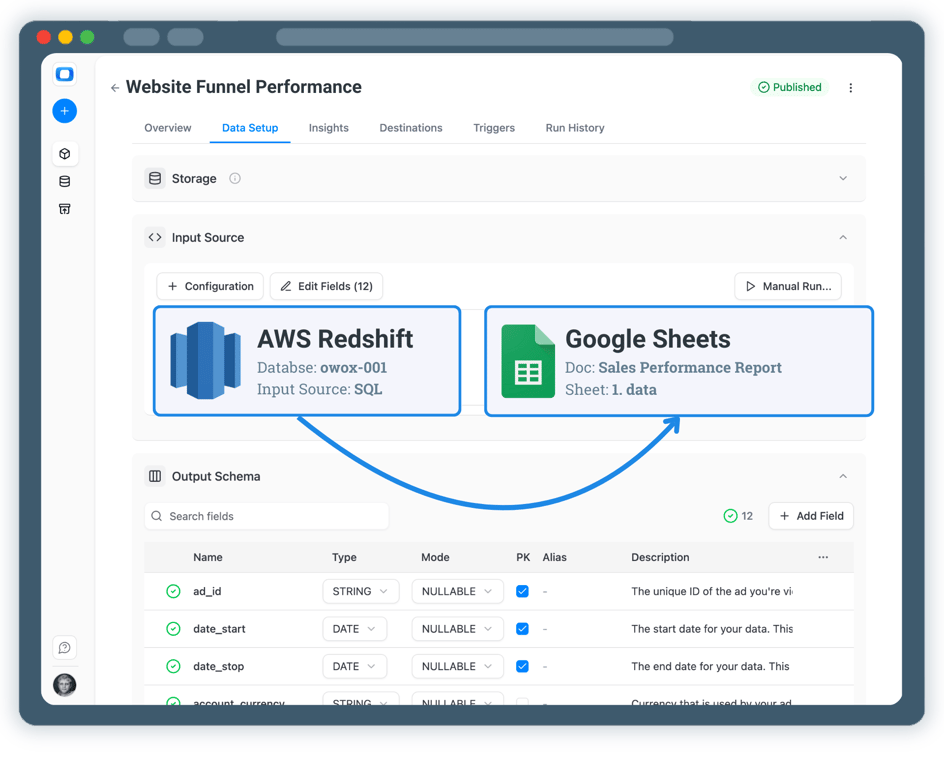
Task: Switch to the Run History tab
Action: [575, 128]
